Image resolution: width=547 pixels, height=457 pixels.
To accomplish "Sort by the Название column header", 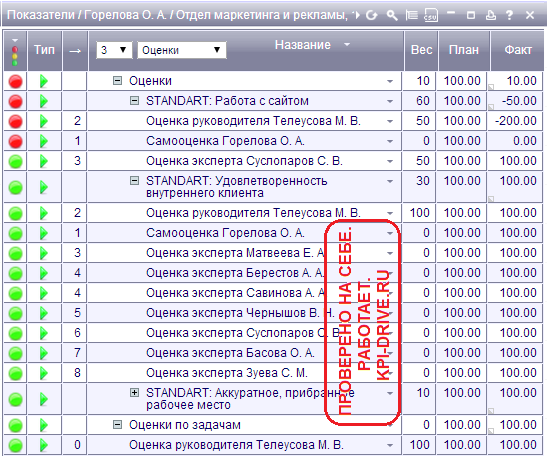I will coord(302,45).
